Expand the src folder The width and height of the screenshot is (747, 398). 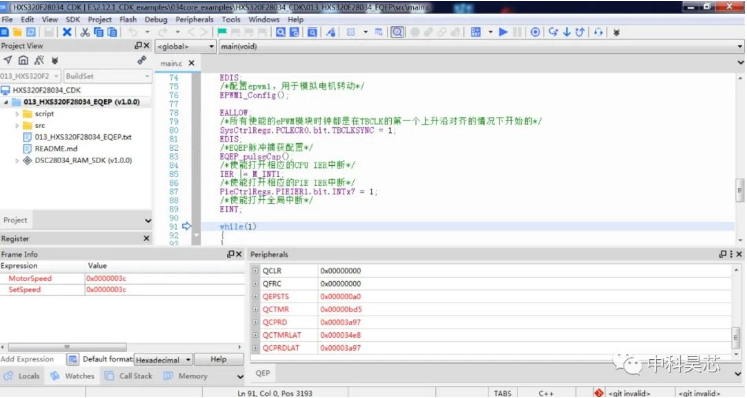pyautogui.click(x=17, y=126)
